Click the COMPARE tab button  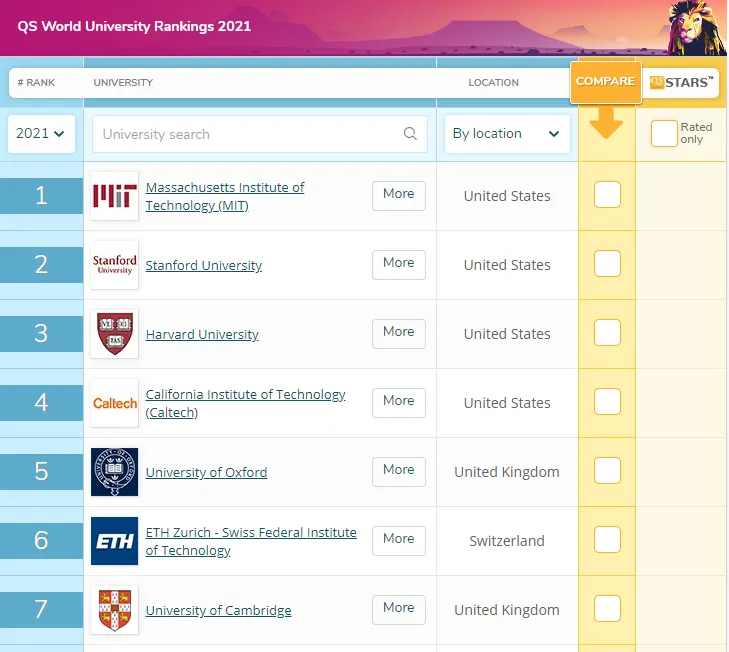pyautogui.click(x=605, y=82)
